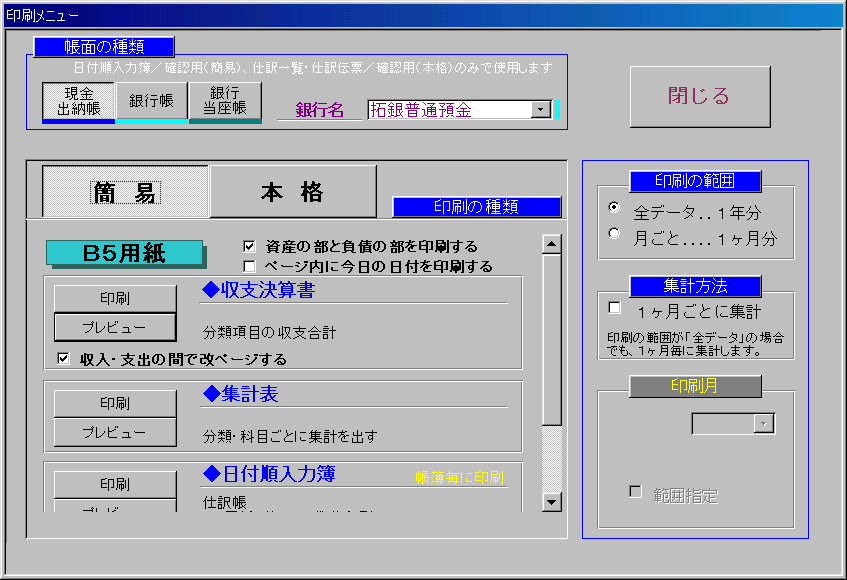
Task: Toggle 収入・支出の間で改ページする checkbox
Action: click(64, 359)
